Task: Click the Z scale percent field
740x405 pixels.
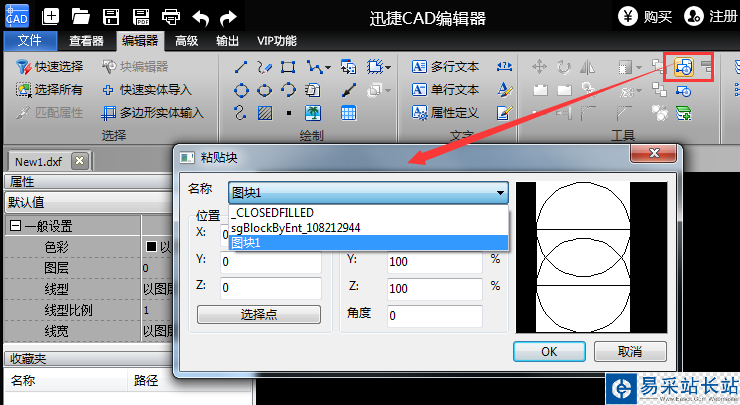Action: [x=435, y=288]
